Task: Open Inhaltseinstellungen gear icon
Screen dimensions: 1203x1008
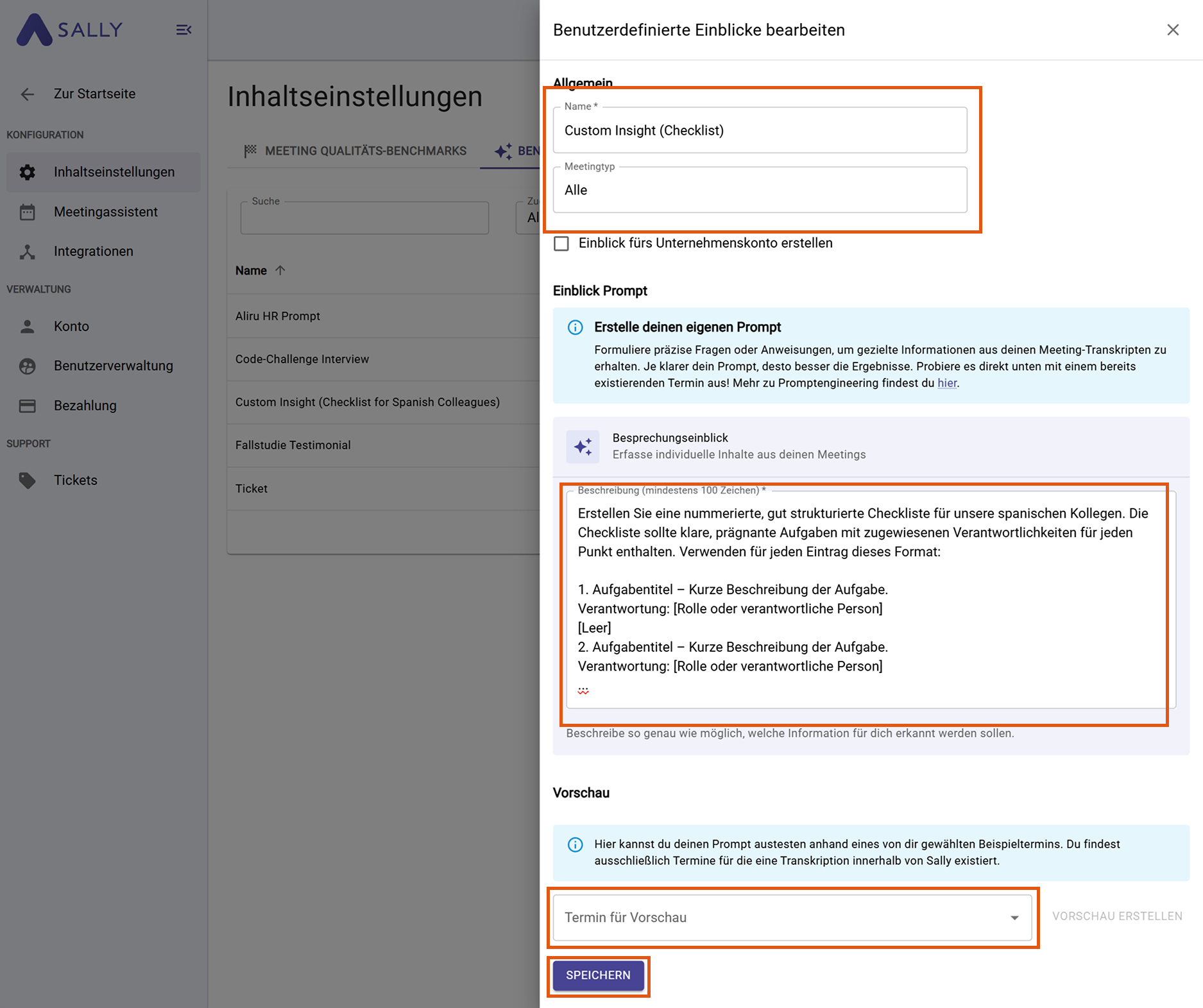Action: 27,172
